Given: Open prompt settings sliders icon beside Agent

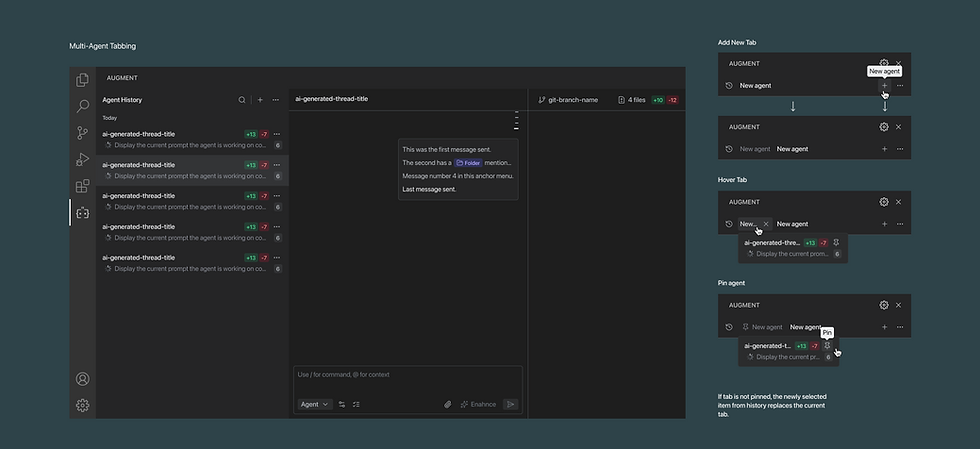Looking at the screenshot, I should tap(342, 405).
